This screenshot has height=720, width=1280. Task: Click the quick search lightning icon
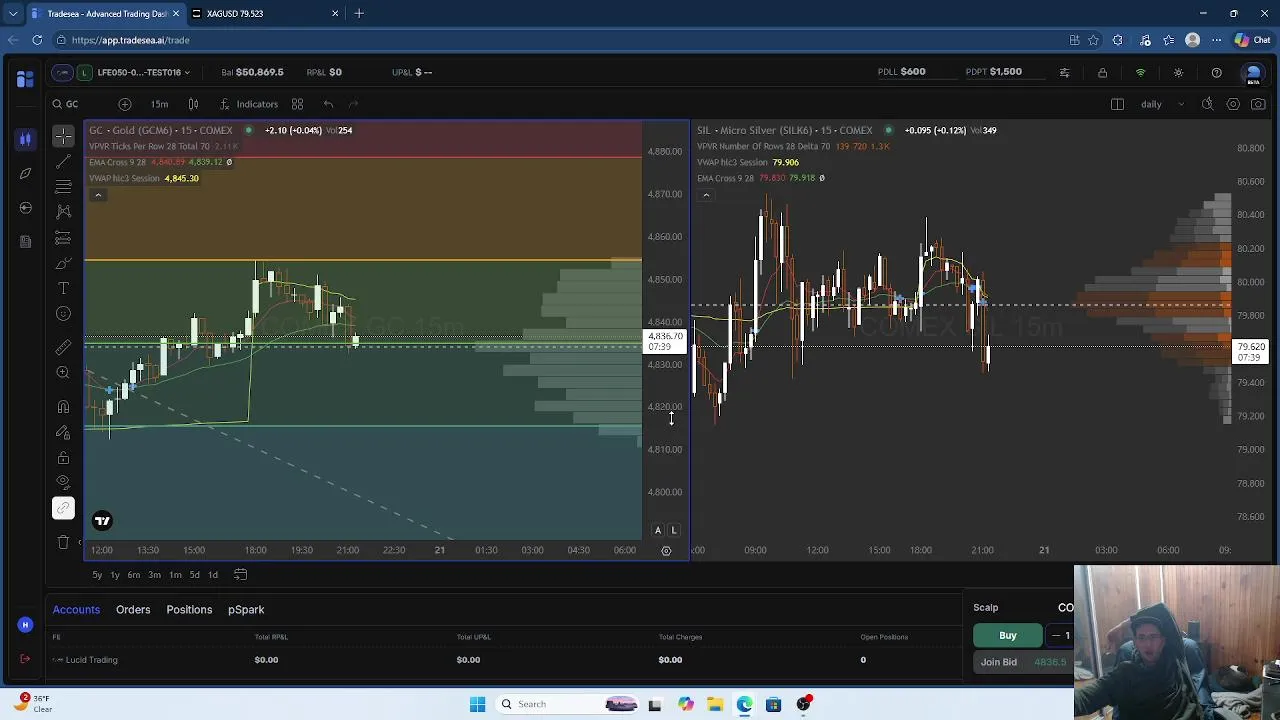1207,104
